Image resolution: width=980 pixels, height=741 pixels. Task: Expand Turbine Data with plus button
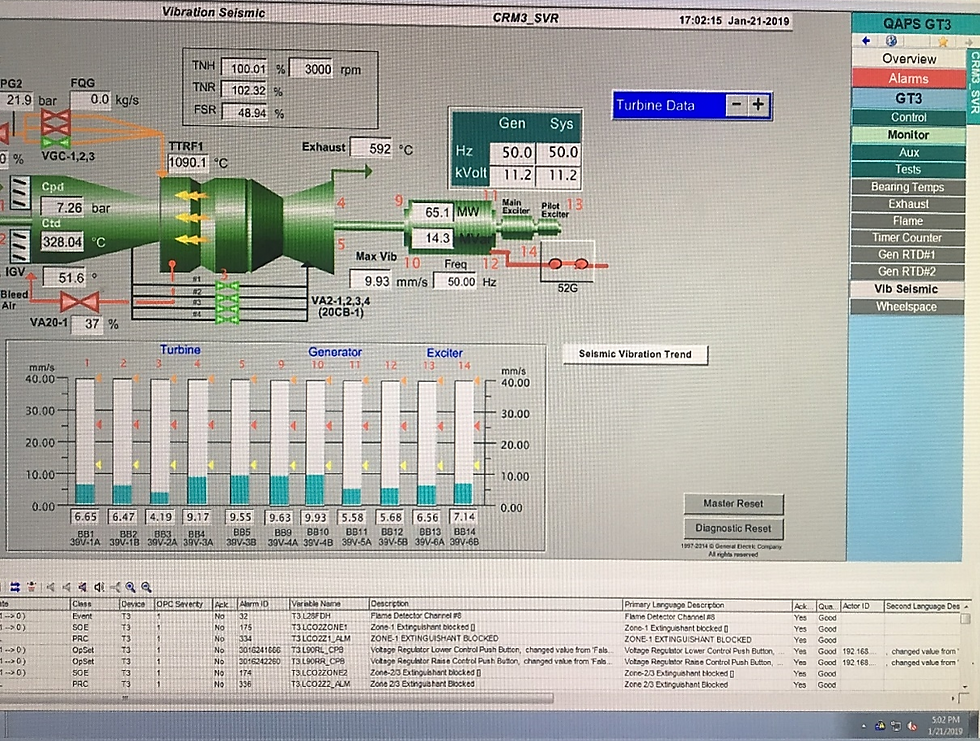click(x=758, y=105)
